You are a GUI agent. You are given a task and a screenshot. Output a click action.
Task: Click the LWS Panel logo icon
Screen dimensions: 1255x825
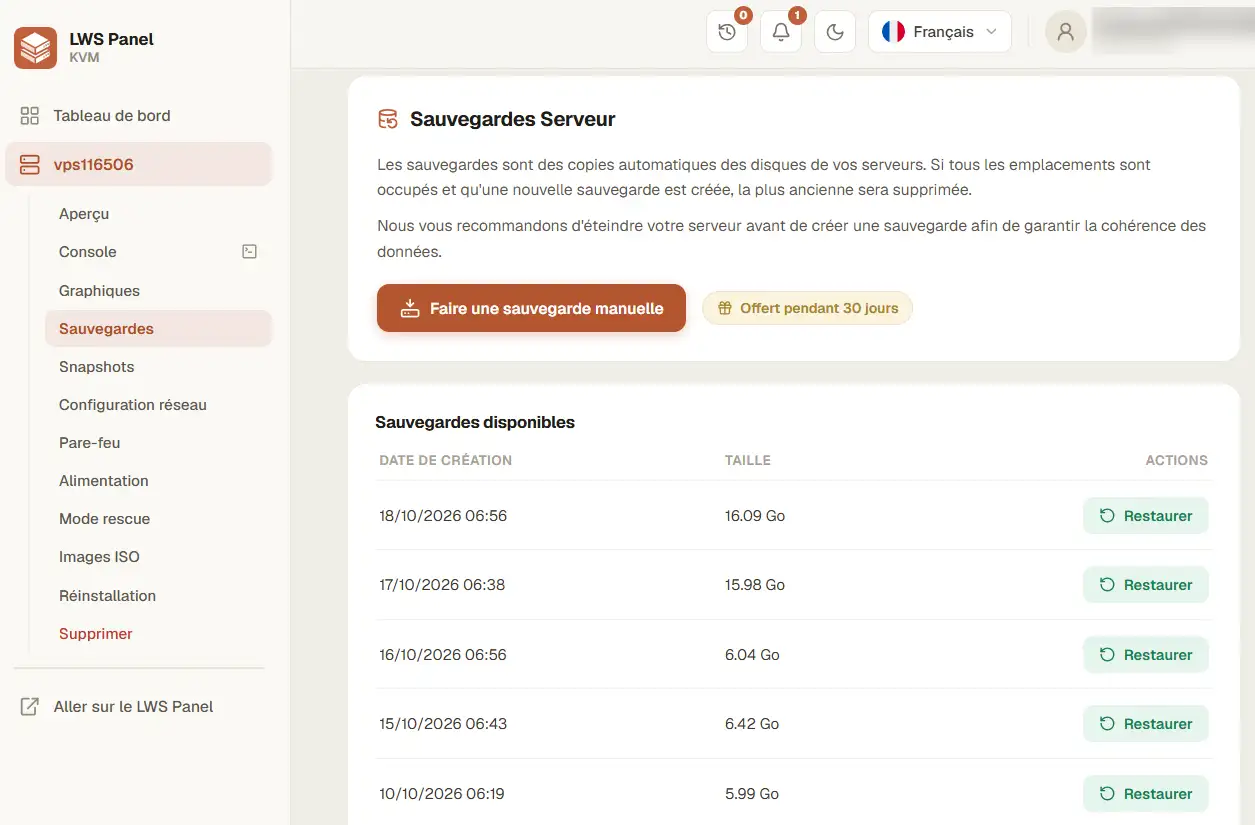[x=35, y=48]
